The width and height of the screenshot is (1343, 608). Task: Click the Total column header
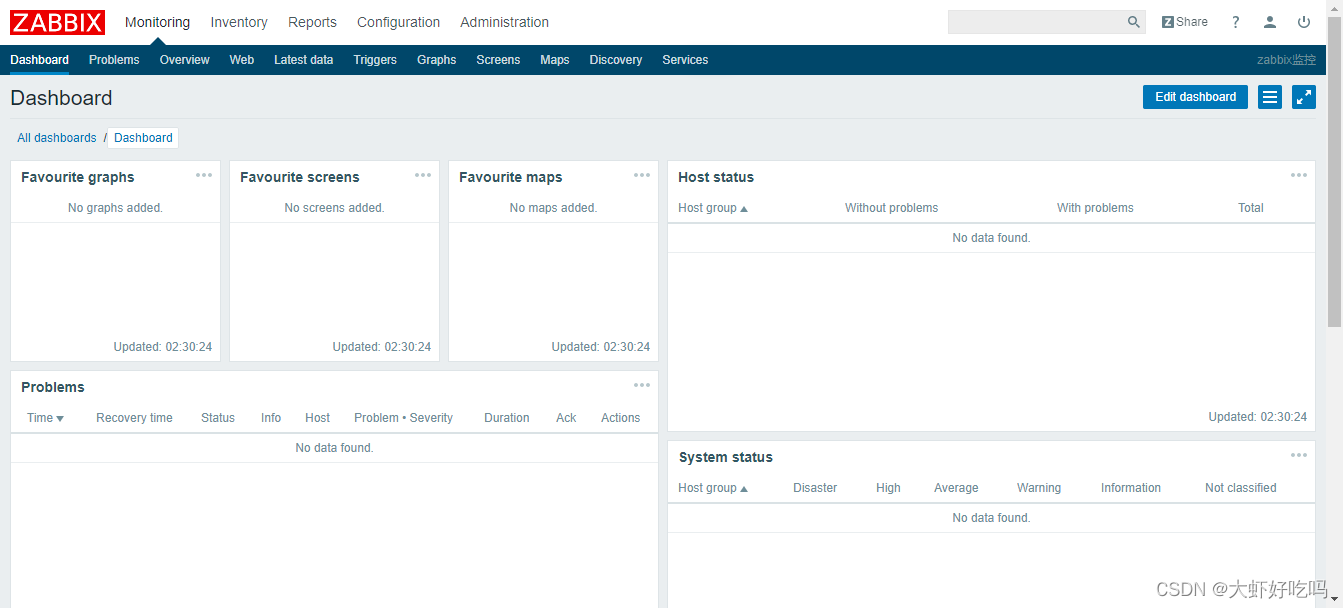click(1251, 208)
